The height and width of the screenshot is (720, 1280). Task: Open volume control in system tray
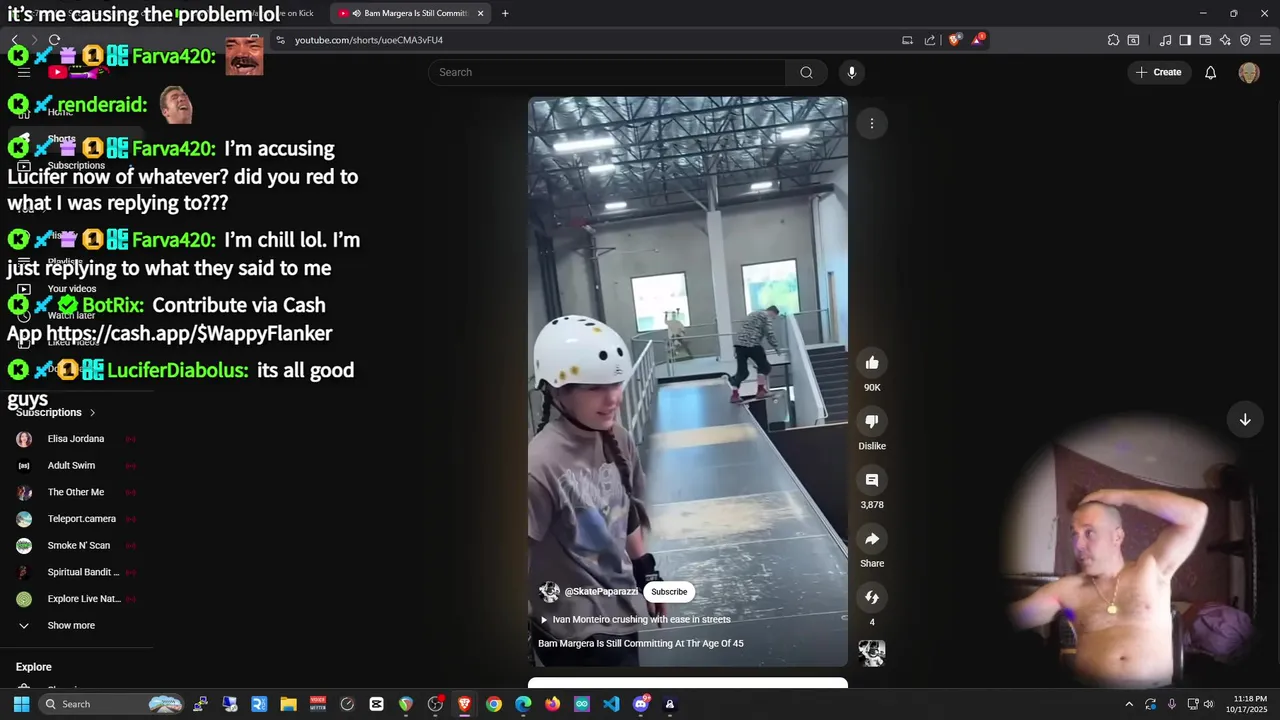click(1209, 704)
